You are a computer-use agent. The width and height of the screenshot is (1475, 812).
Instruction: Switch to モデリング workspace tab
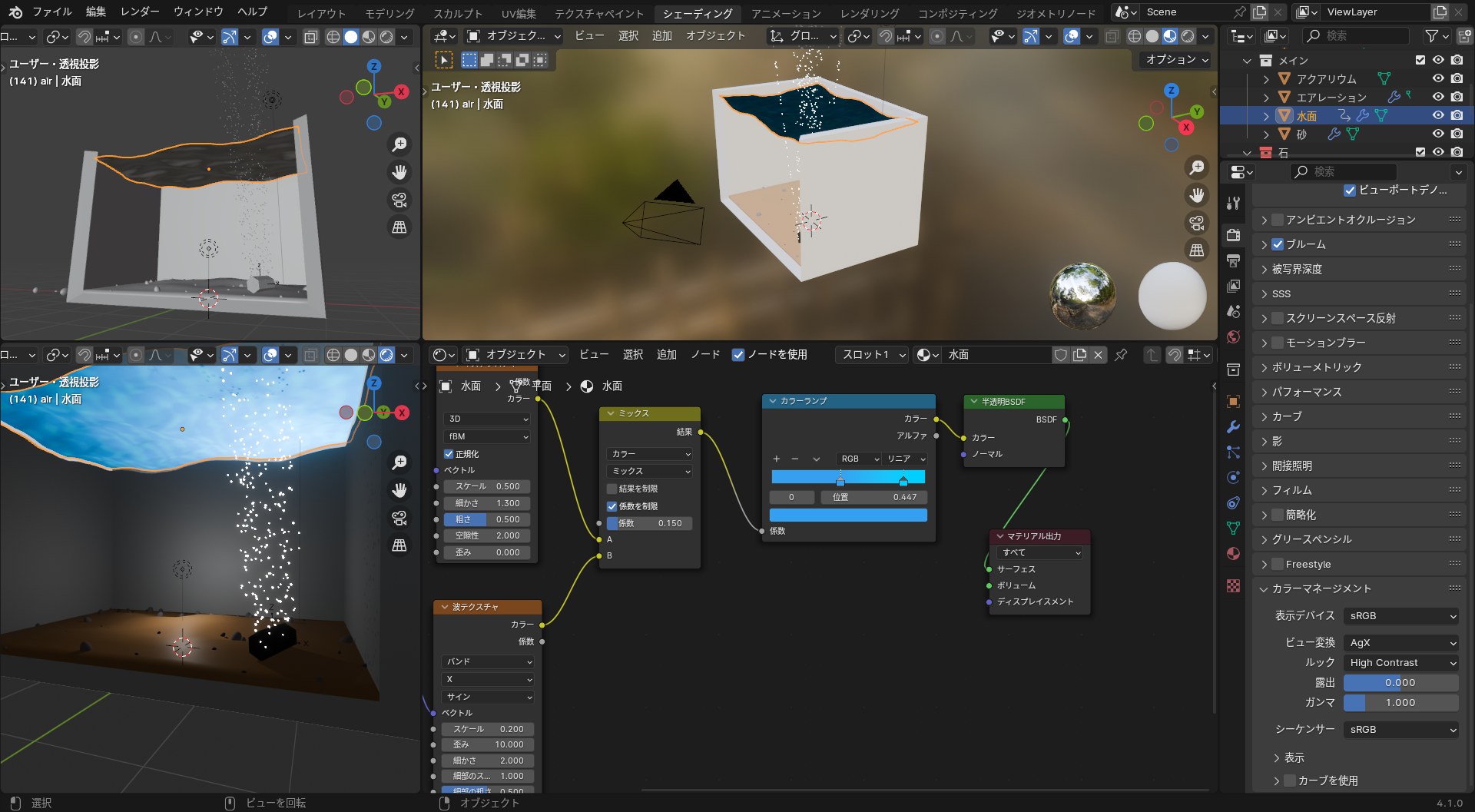389,13
